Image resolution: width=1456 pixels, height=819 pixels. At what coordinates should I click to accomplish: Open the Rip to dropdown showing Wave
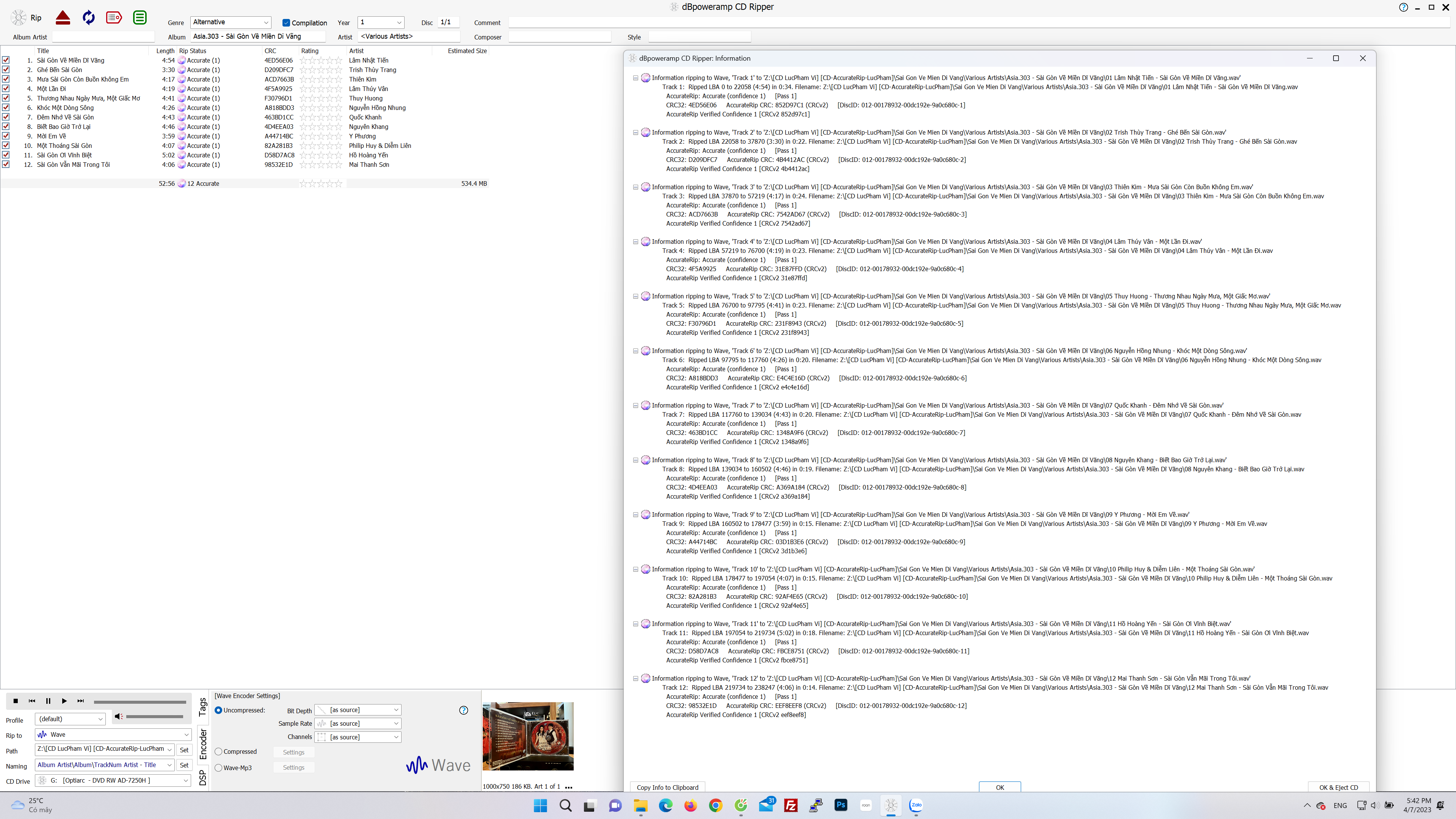tap(113, 734)
